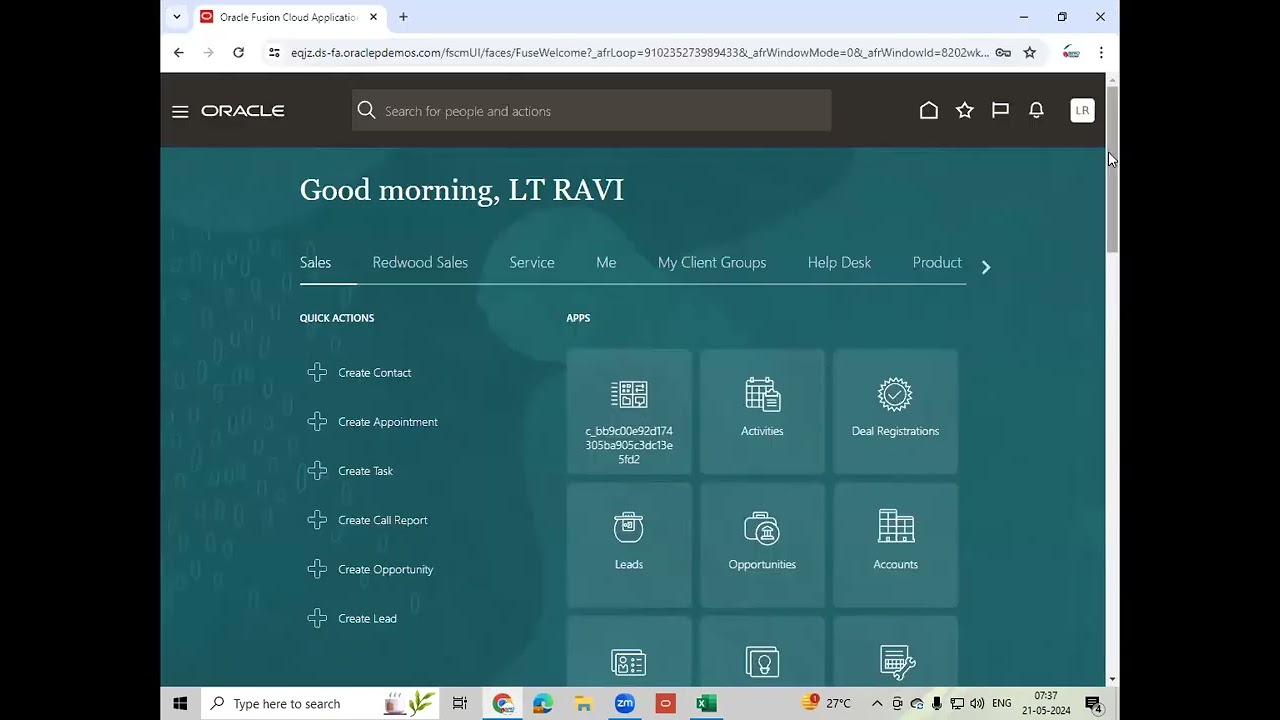Screen dimensions: 1280x720
Task: Bookmark this page with the star icon
Action: (x=1030, y=52)
